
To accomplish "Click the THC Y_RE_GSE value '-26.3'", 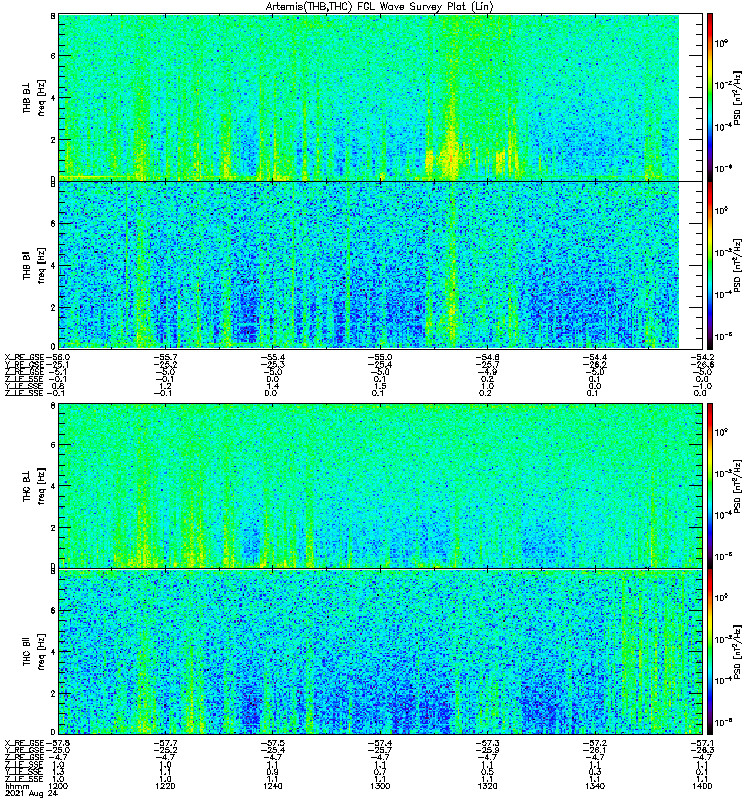I will click(x=702, y=751).
